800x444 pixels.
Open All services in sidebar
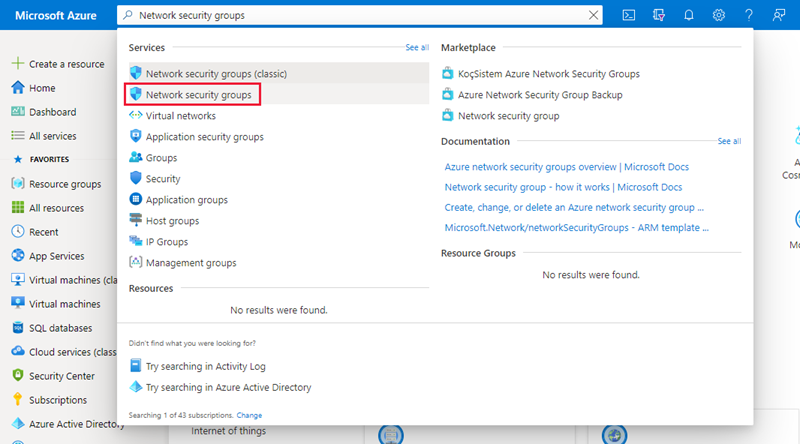point(53,136)
